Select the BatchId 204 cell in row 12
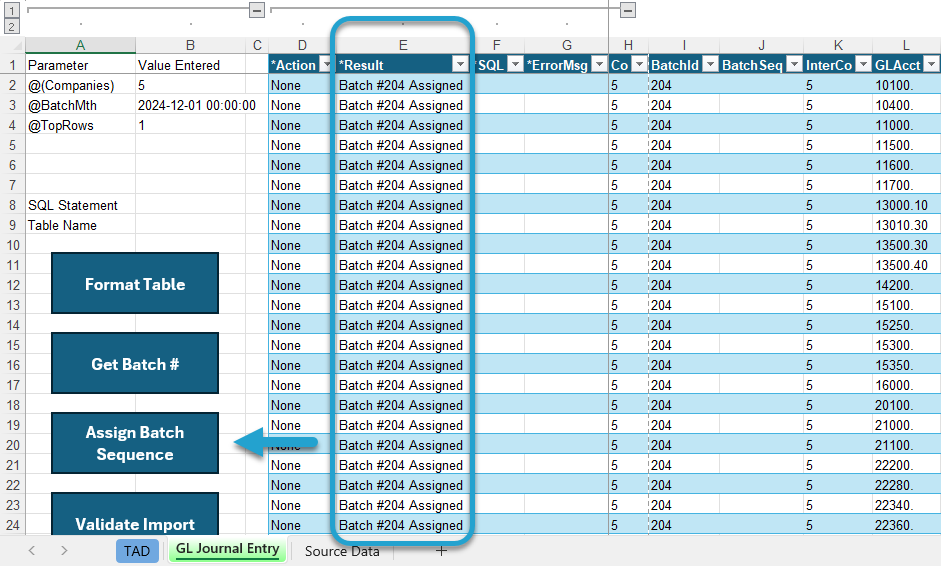Viewport: 941px width, 566px height. pos(684,285)
